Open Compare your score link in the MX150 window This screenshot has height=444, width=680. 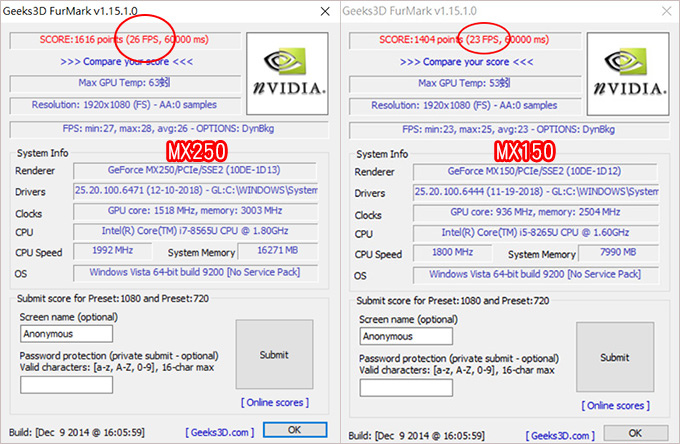point(466,62)
